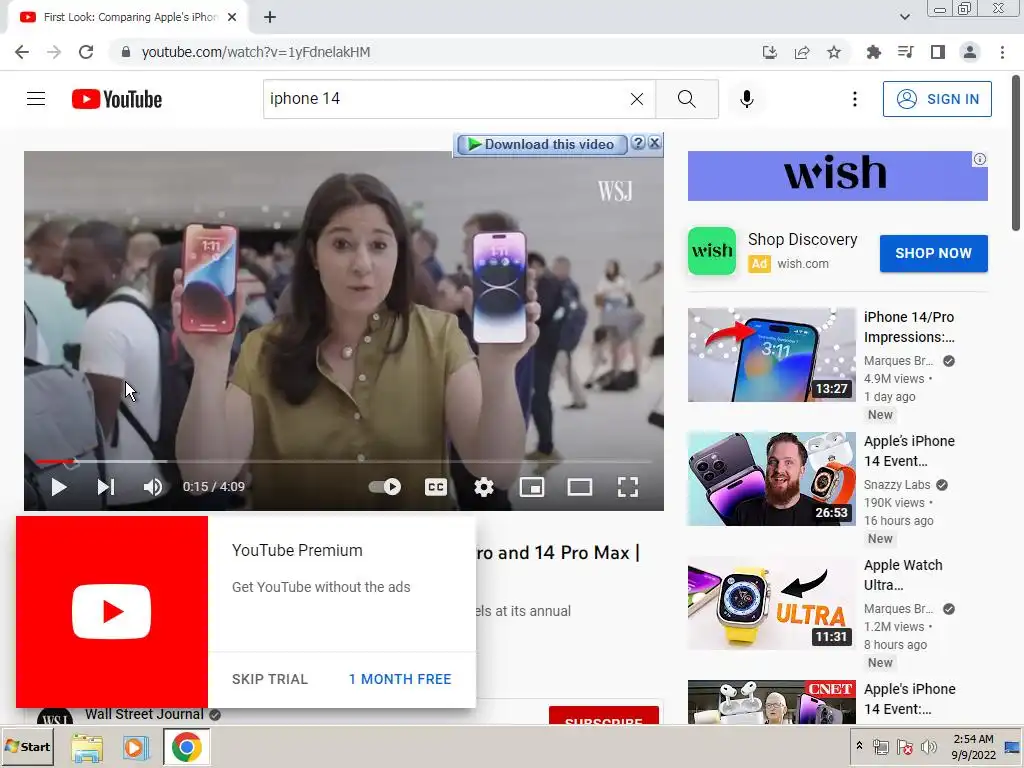Click Chrome icon in the taskbar

click(186, 747)
